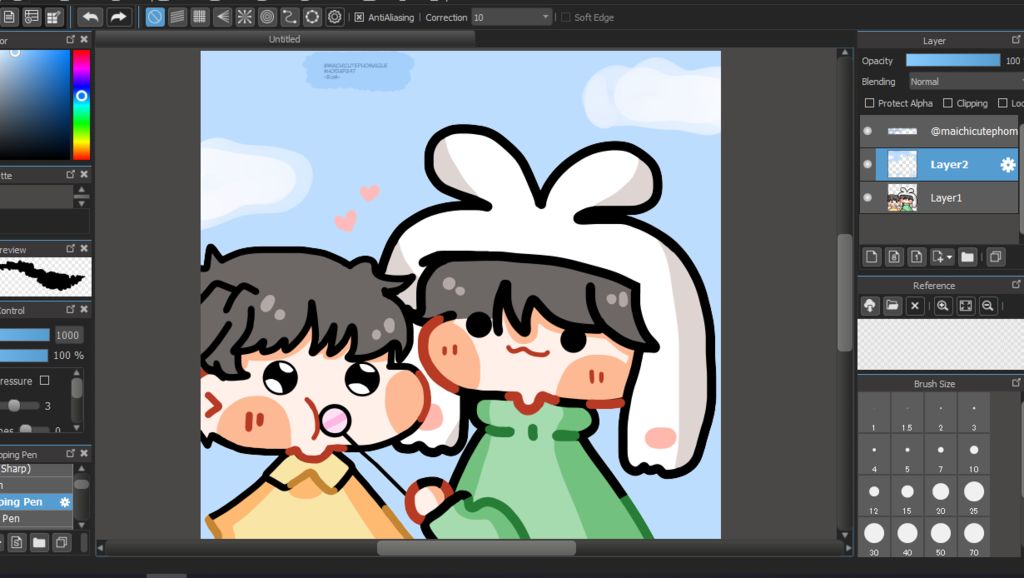Enable Protect Alpha for the layer
The height and width of the screenshot is (578, 1024).
(869, 103)
